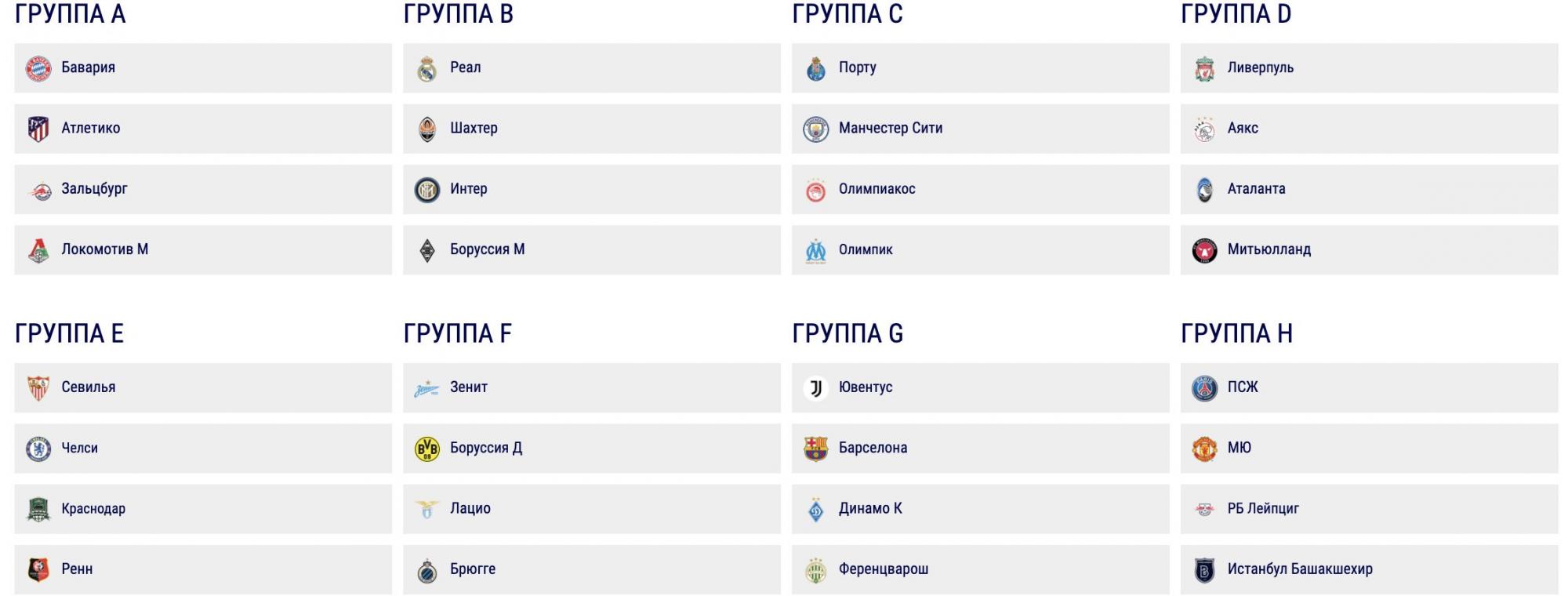Click the Real Madrid crest icon

click(x=426, y=69)
